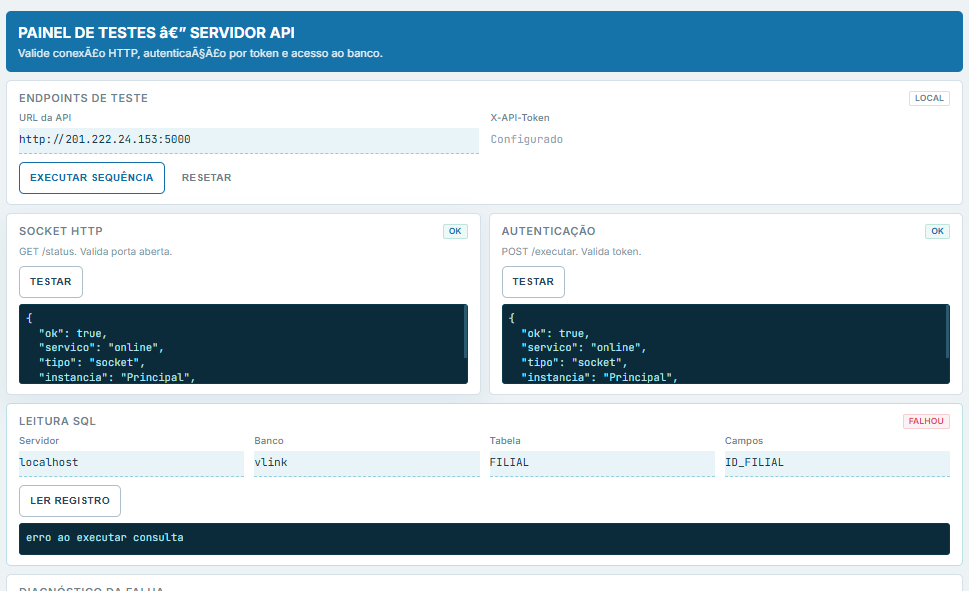This screenshot has height=591, width=969.
Task: Edit the Campos field containing ID_FILIAL
Action: [x=837, y=463]
